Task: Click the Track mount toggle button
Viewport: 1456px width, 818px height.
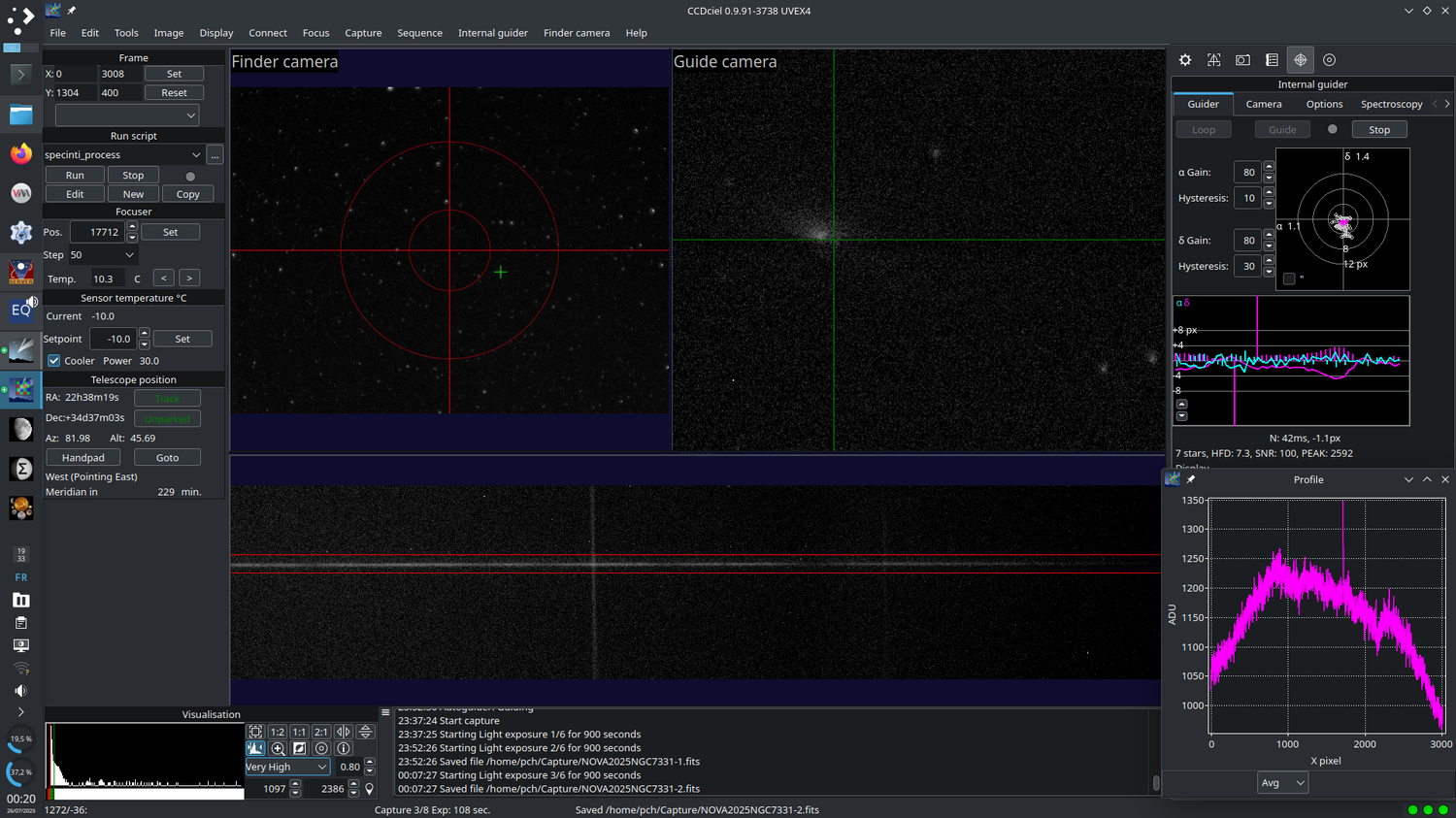Action: click(167, 399)
